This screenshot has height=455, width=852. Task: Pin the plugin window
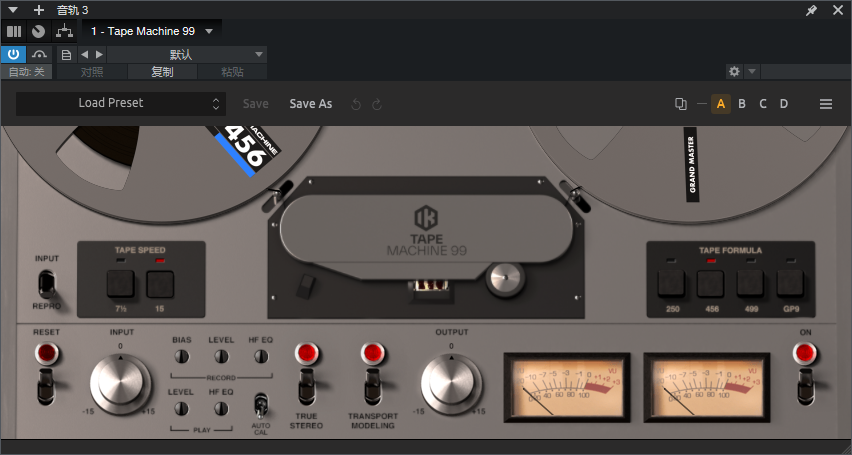(811, 10)
